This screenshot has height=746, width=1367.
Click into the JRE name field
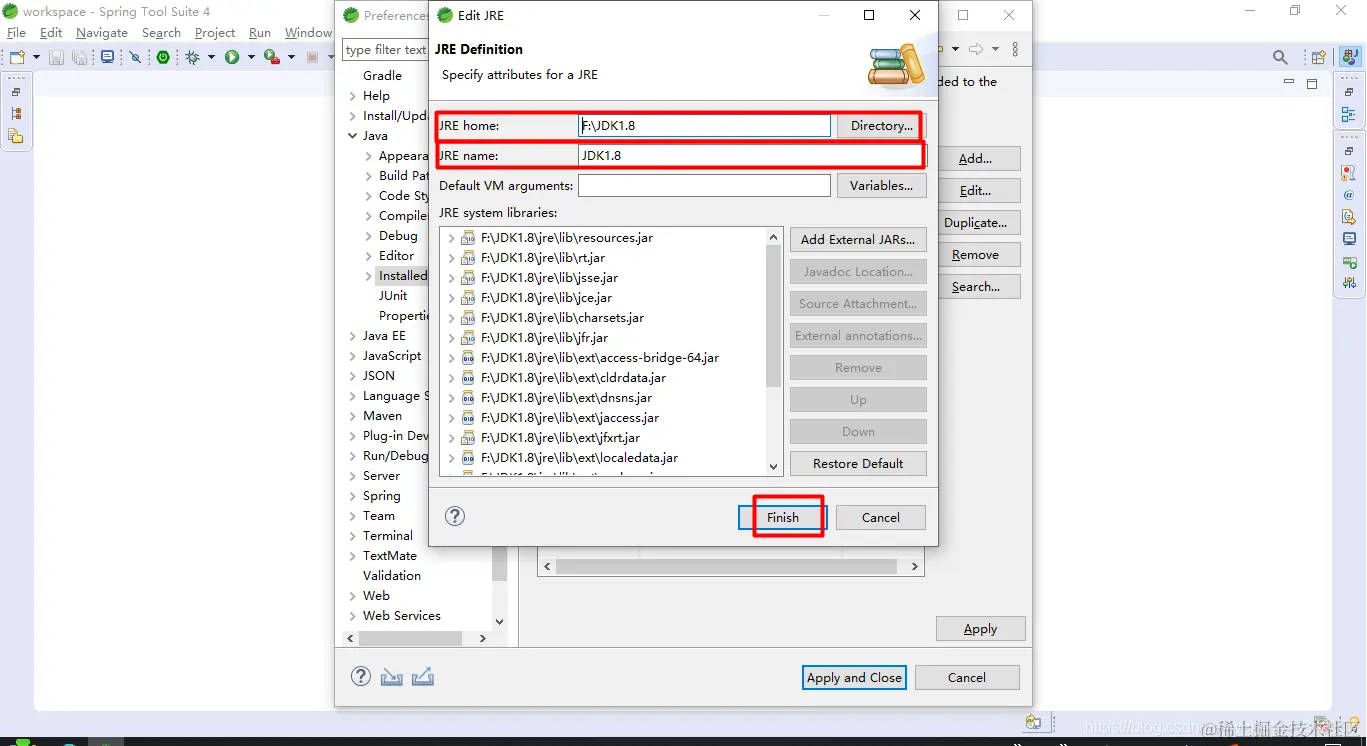pyautogui.click(x=750, y=156)
